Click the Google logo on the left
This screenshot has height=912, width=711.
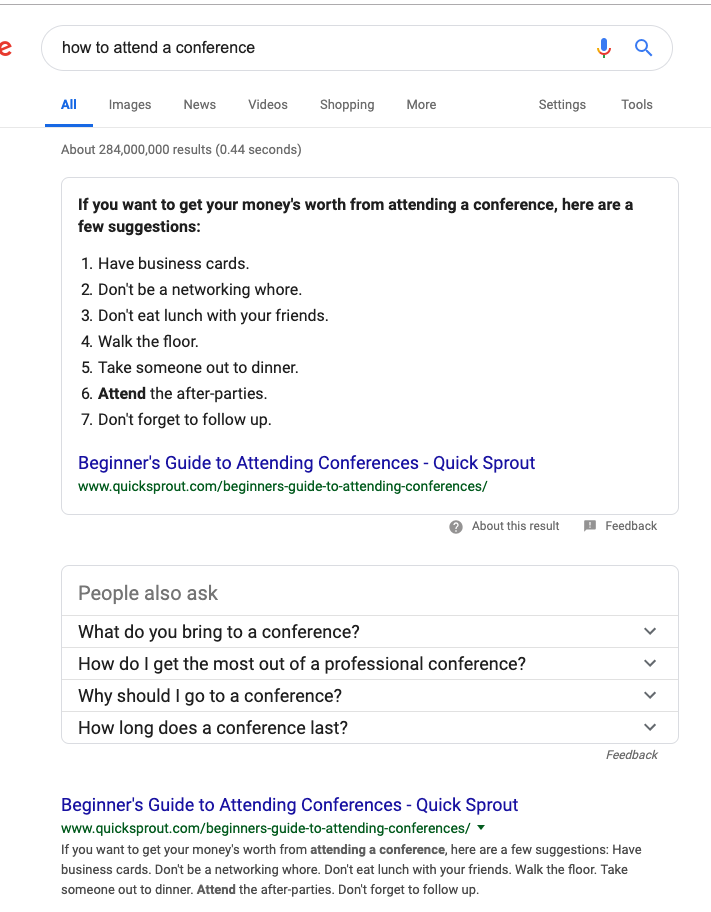point(6,47)
